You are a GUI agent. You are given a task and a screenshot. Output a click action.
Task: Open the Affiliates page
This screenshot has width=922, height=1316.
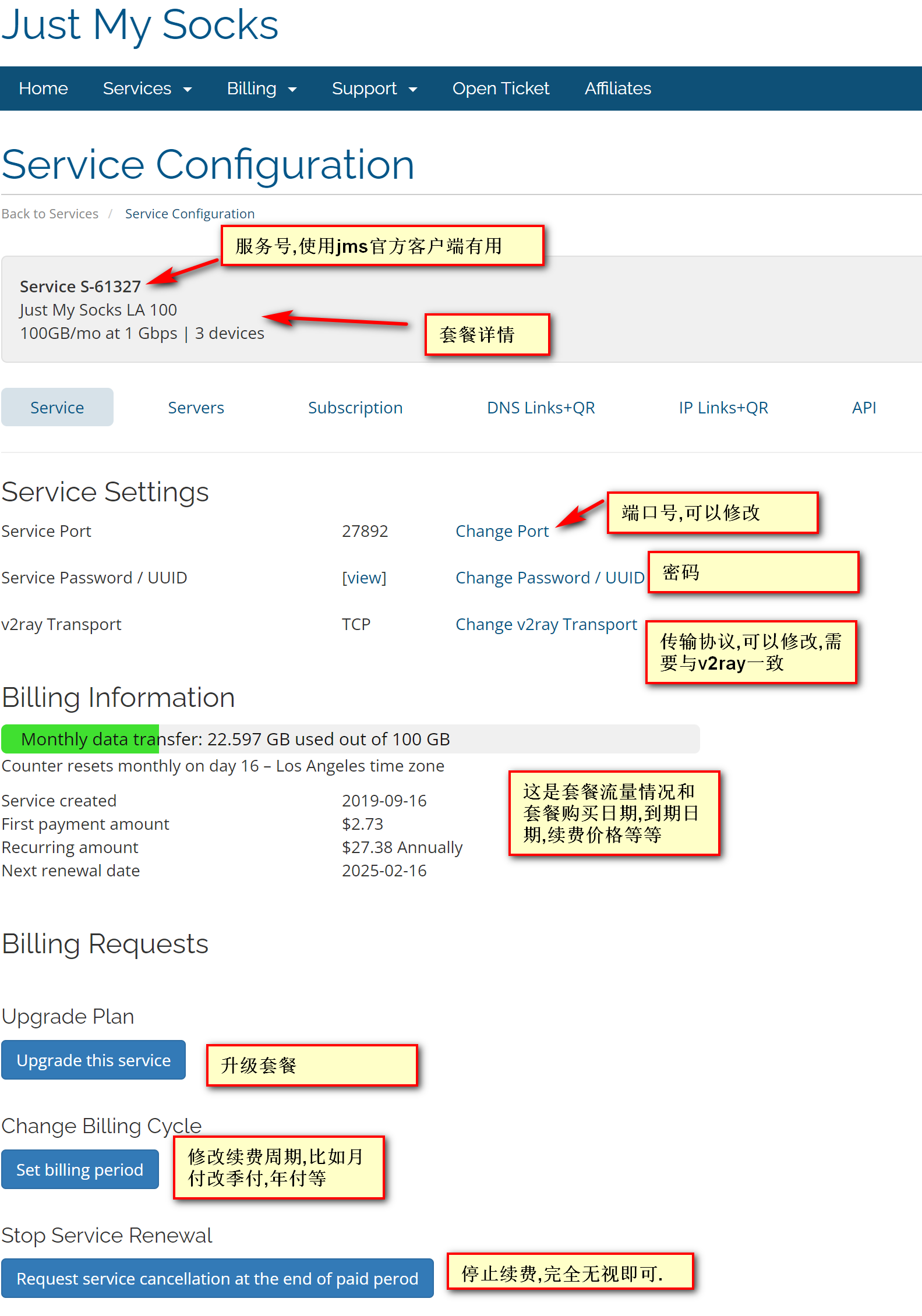coord(618,89)
